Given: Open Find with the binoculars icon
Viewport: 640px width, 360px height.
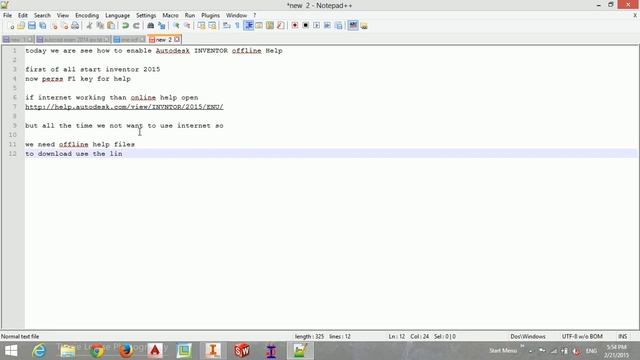Looking at the screenshot, I should (151, 26).
